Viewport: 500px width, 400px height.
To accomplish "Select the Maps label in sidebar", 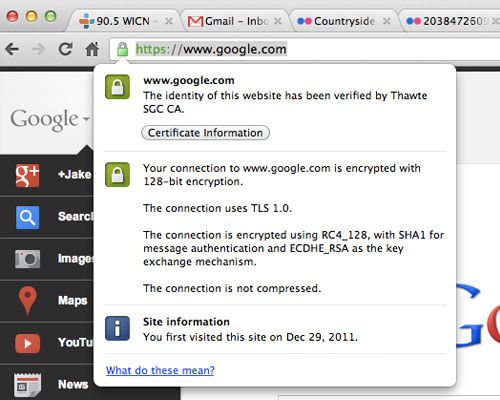I will click(73, 301).
